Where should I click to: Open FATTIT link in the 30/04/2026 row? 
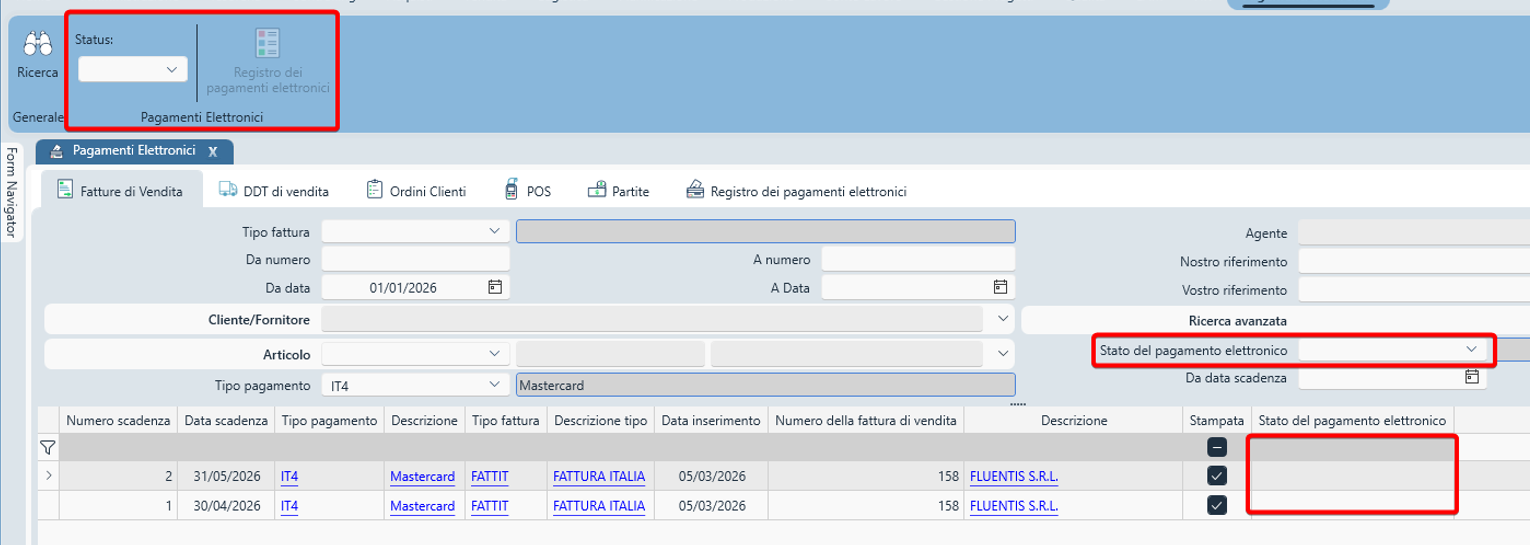coord(490,506)
